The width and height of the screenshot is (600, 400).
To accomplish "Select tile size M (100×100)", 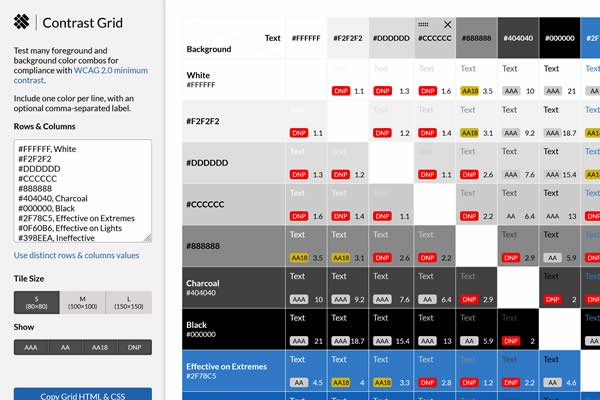I will [x=83, y=302].
